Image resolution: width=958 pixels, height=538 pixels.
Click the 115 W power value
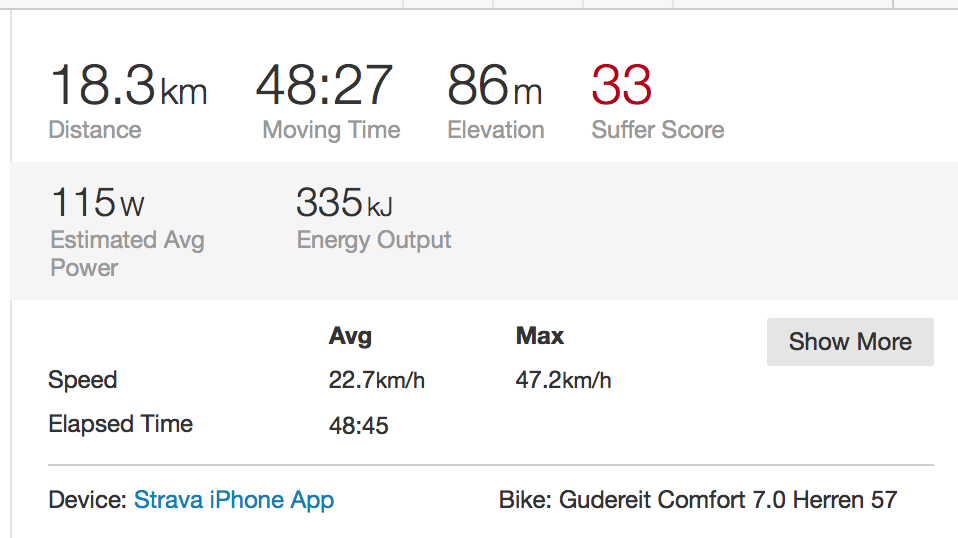97,203
